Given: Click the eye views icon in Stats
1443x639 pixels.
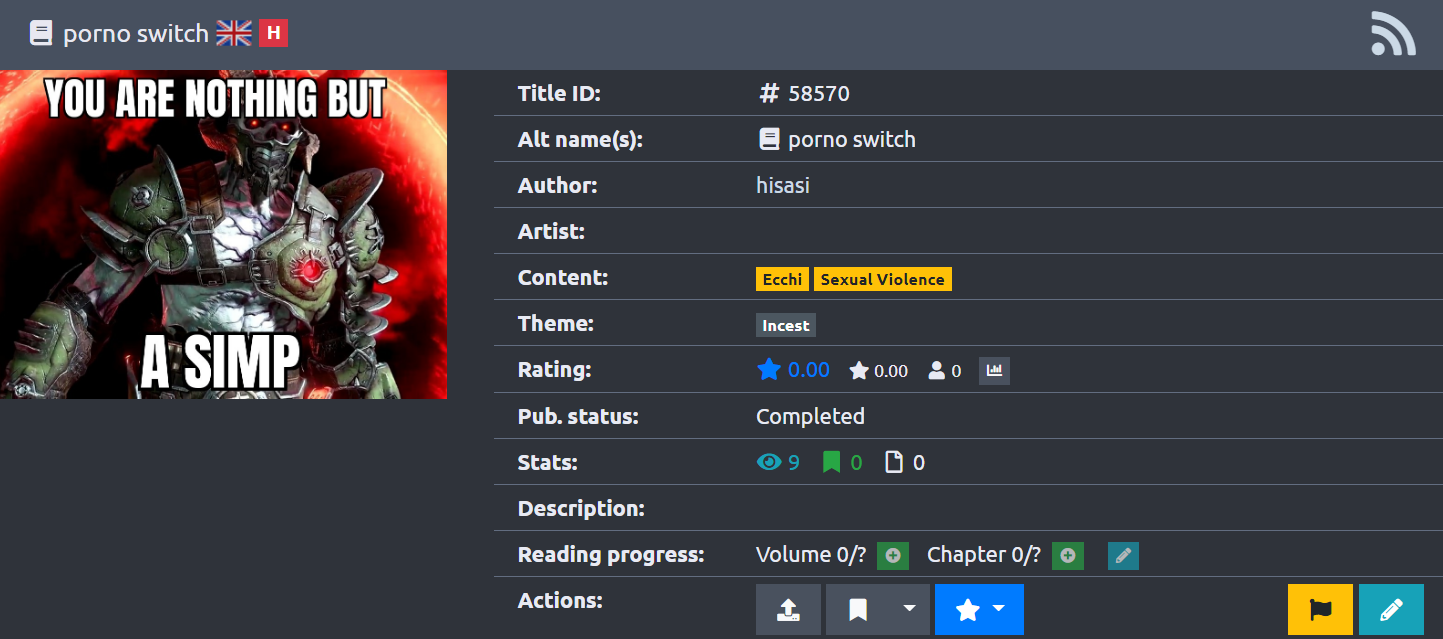Looking at the screenshot, I should click(x=770, y=462).
